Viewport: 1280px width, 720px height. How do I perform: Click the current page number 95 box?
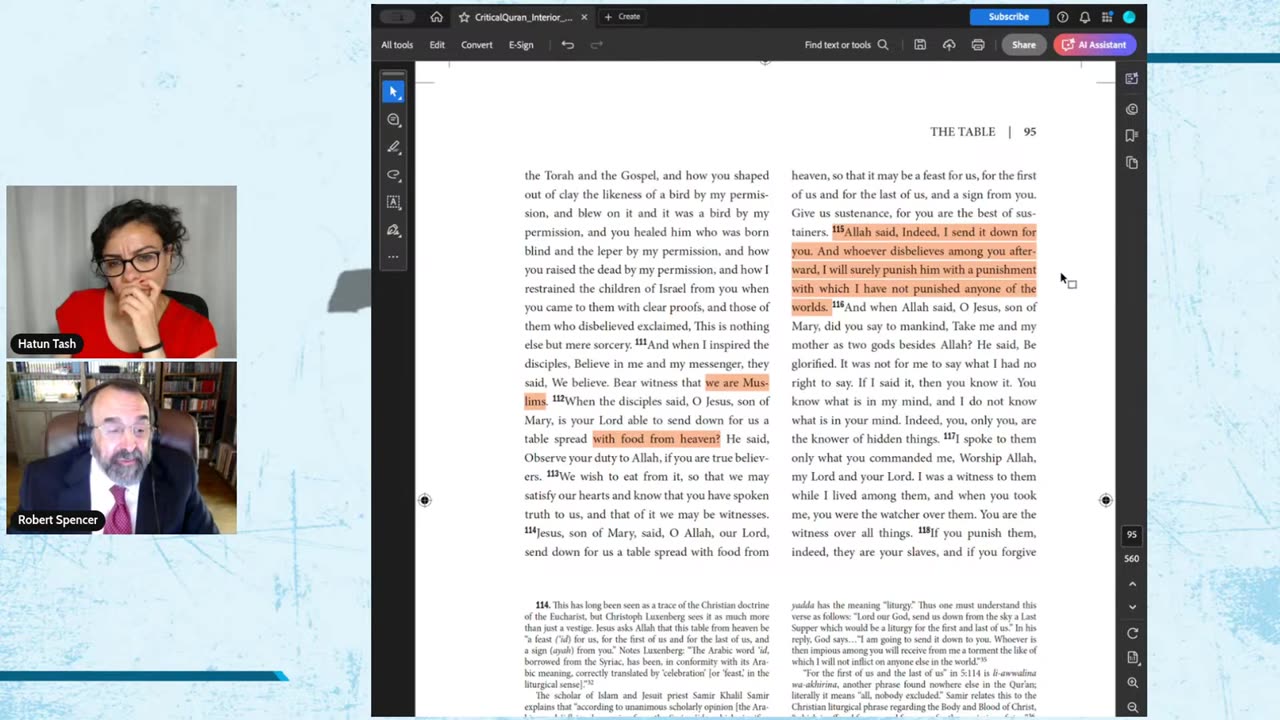tap(1132, 535)
